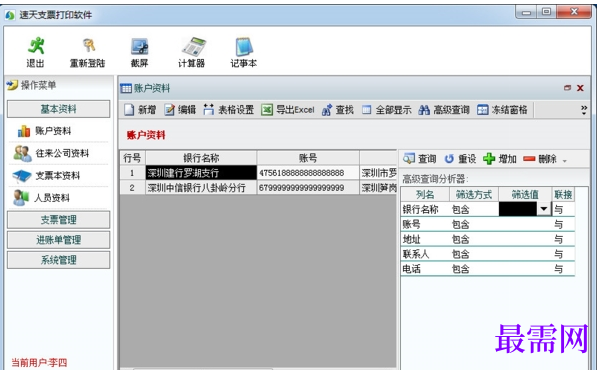Click 与 join value for 电话 row
Viewport: 607px width, 370px height.
tap(558, 269)
